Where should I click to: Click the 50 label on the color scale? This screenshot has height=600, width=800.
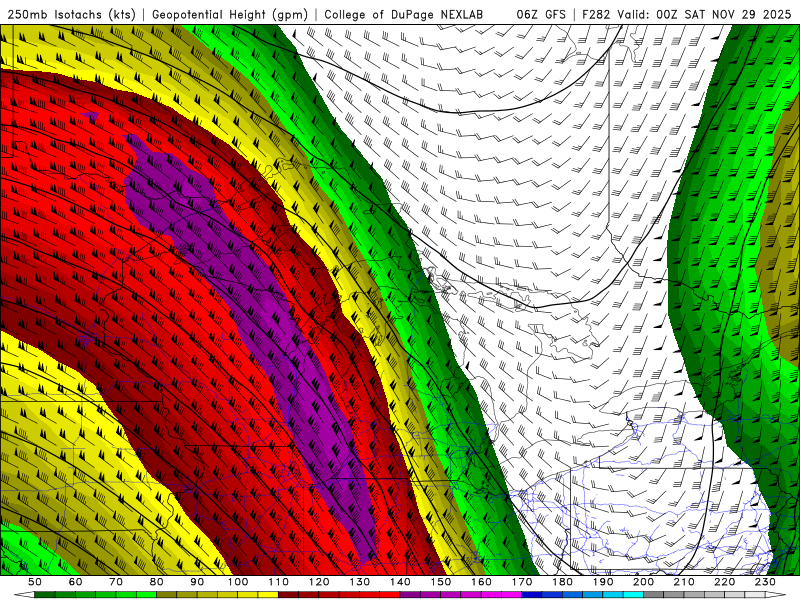click(x=35, y=582)
